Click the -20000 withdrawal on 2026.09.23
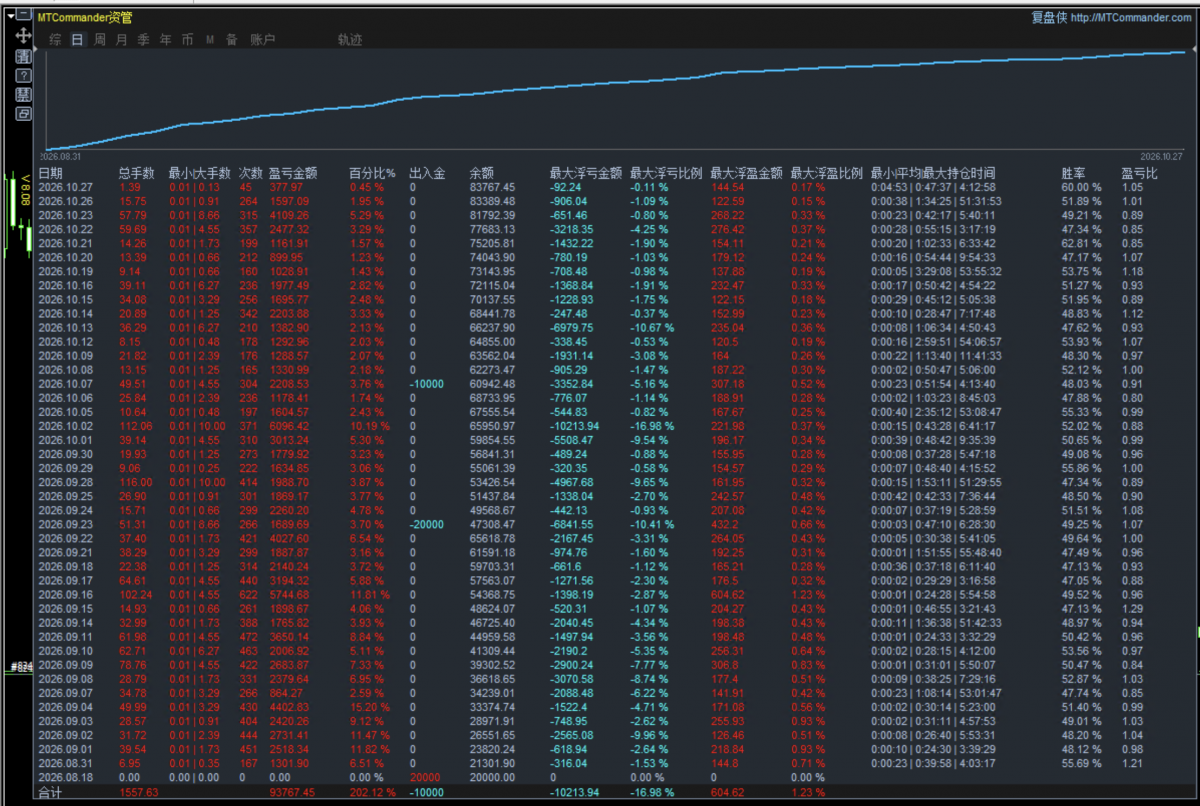 point(427,523)
